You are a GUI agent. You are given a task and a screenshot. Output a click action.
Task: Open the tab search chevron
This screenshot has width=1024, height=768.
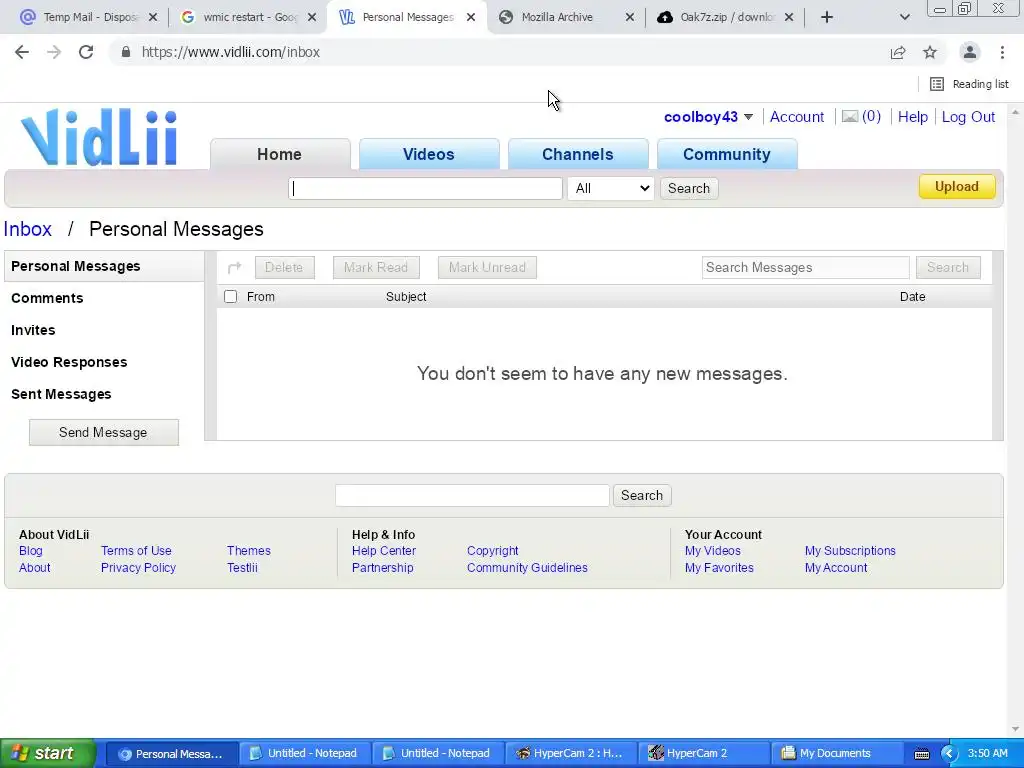(904, 17)
